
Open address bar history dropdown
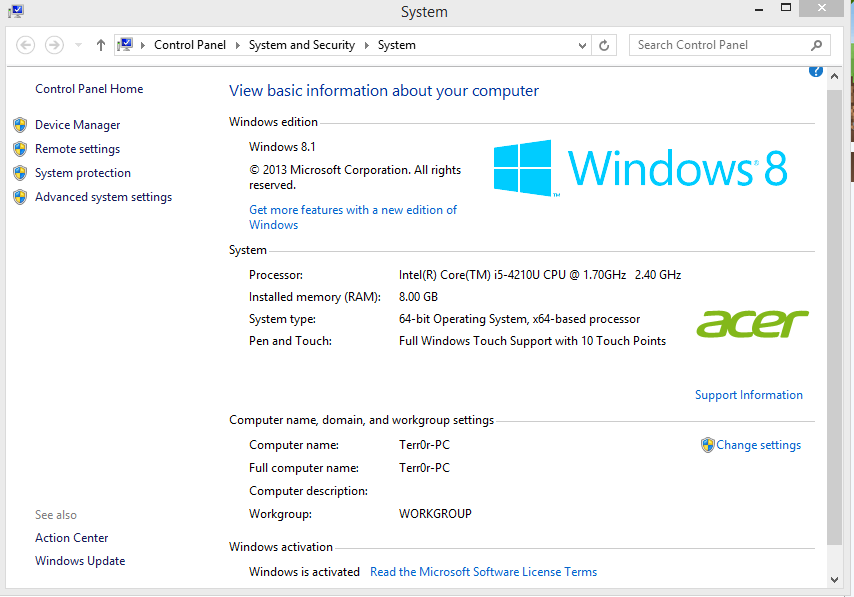coord(582,45)
